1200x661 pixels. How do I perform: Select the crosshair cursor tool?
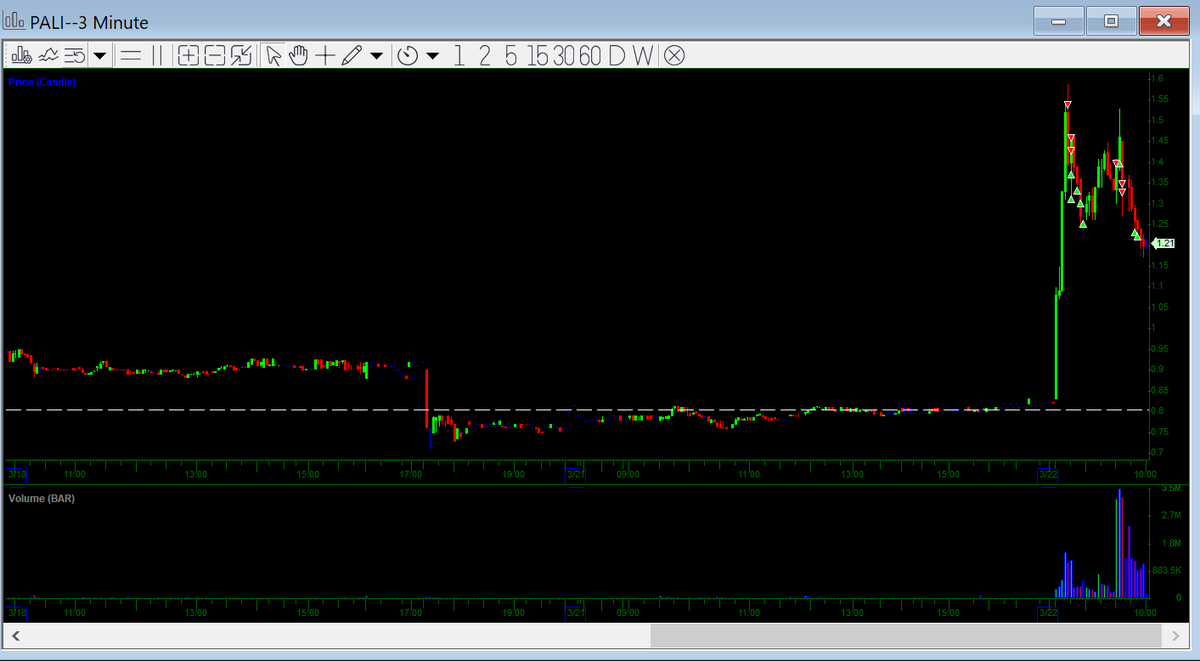point(324,54)
